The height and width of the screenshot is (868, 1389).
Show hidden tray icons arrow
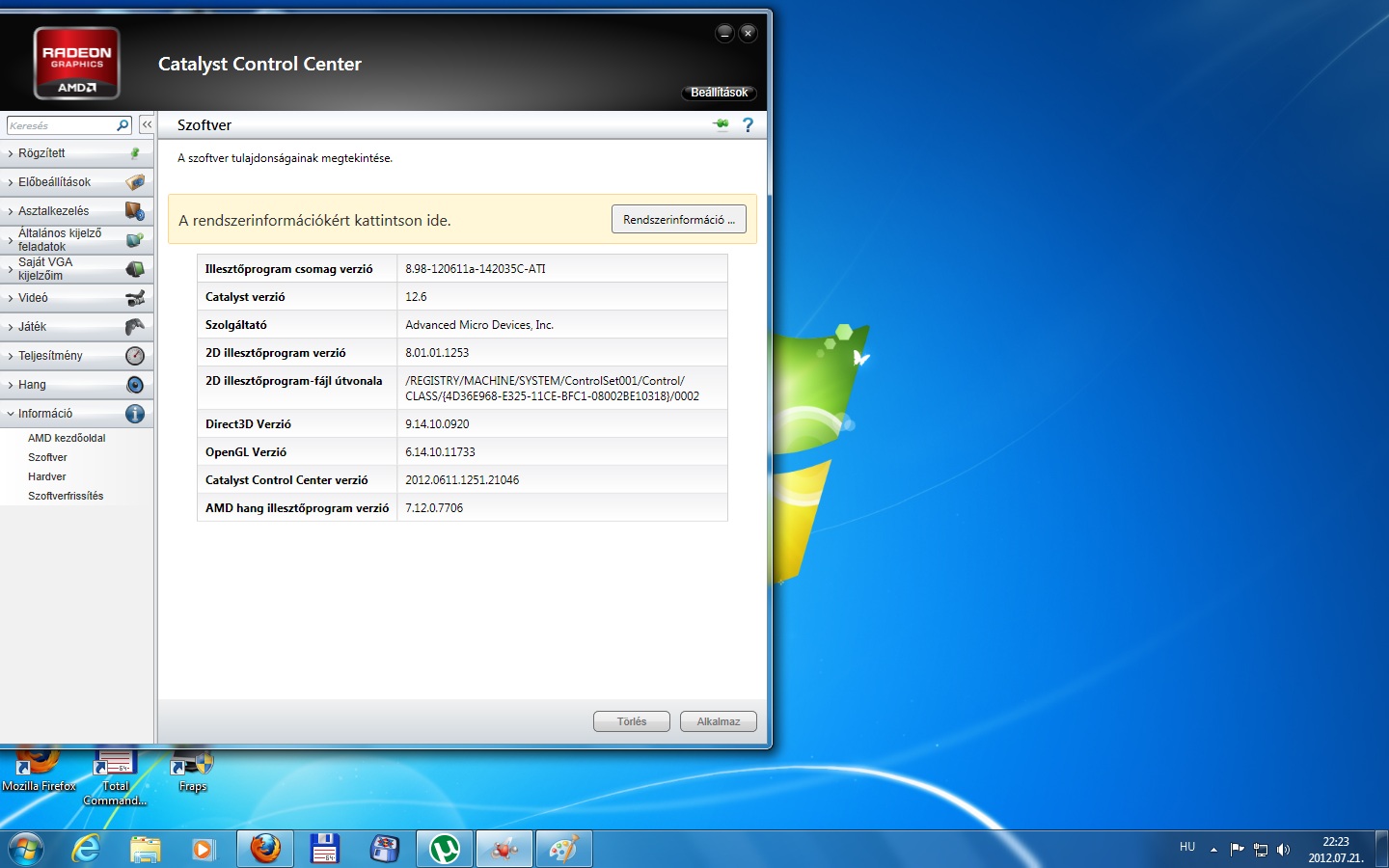1213,850
